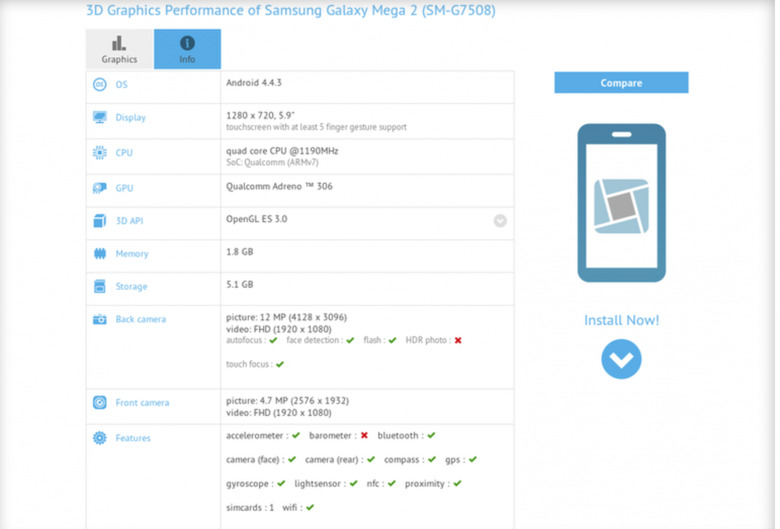Image resolution: width=780 pixels, height=529 pixels.
Task: Click the Front camera label
Action: click(x=142, y=403)
